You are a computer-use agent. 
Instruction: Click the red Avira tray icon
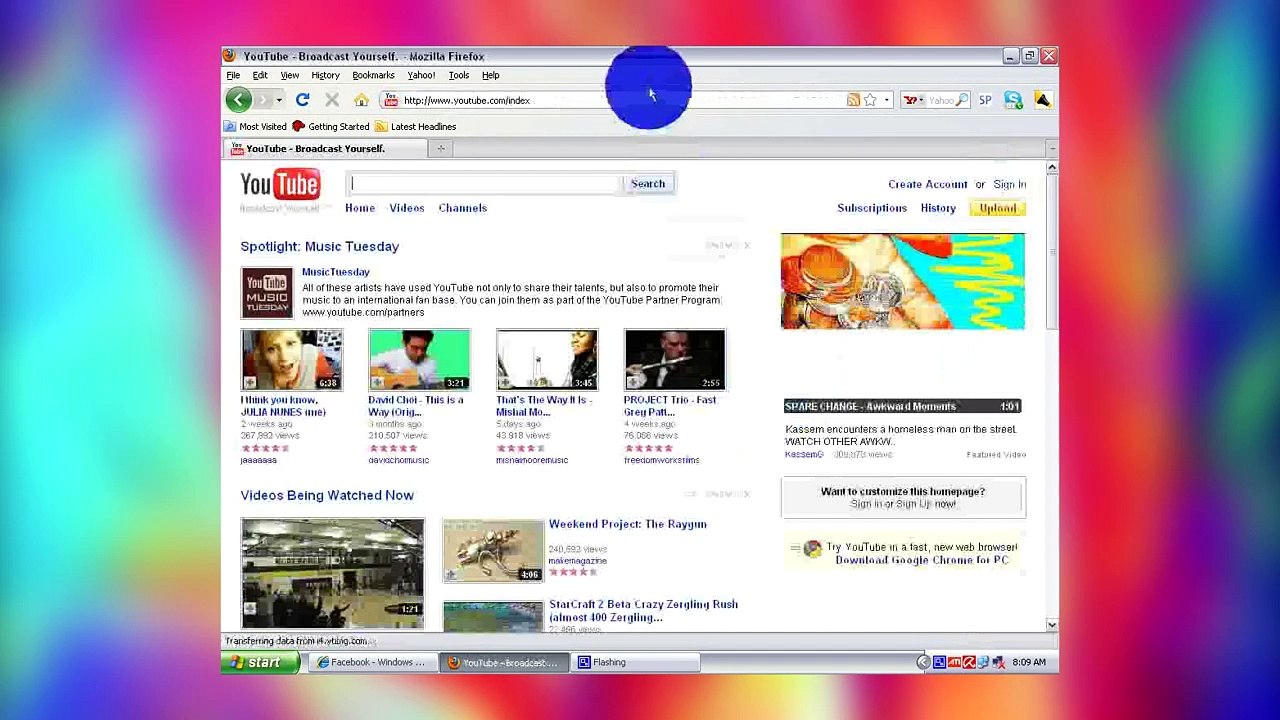point(968,662)
